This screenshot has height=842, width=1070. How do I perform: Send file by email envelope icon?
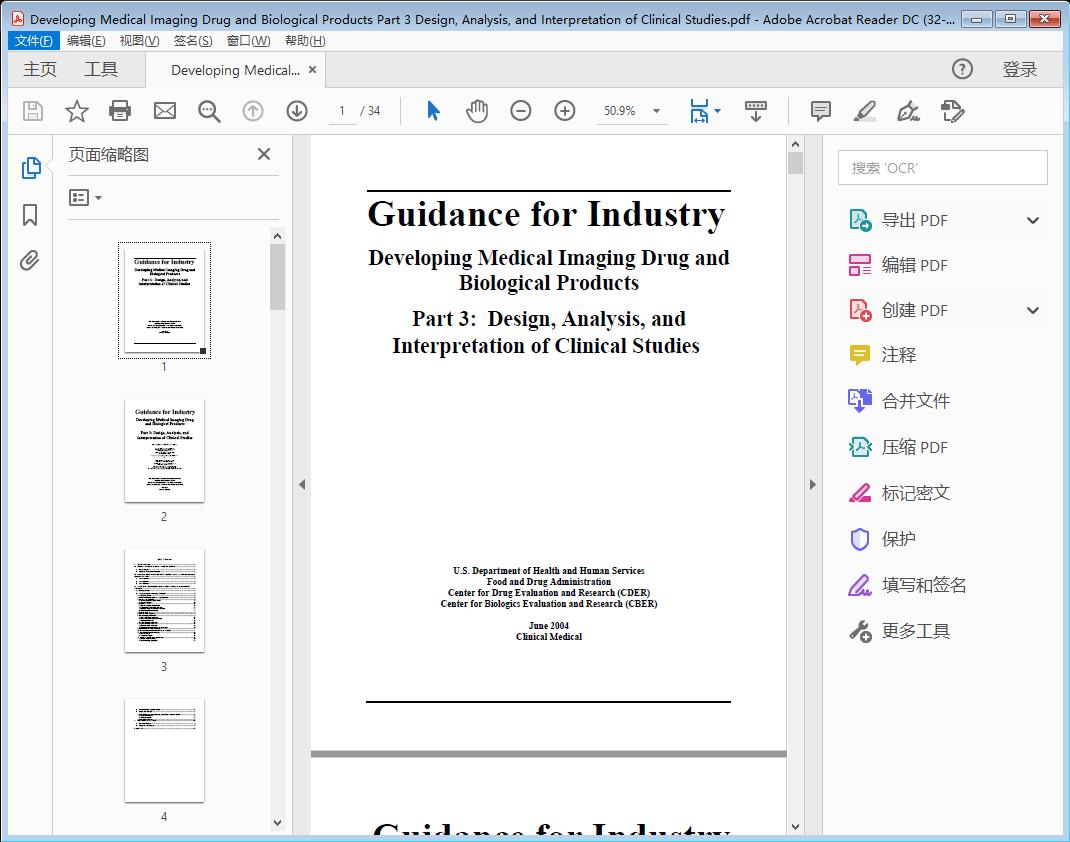tap(164, 111)
